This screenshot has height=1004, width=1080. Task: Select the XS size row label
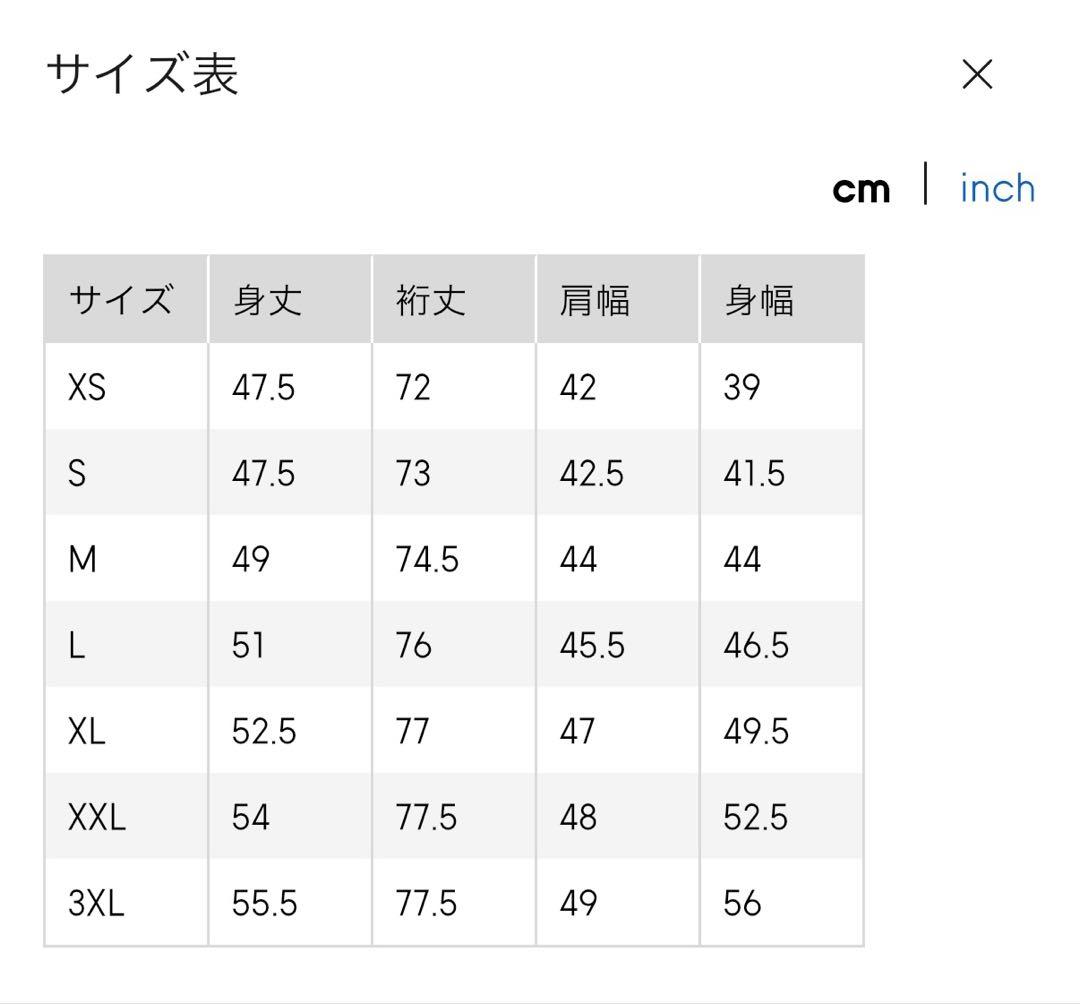[x=87, y=387]
